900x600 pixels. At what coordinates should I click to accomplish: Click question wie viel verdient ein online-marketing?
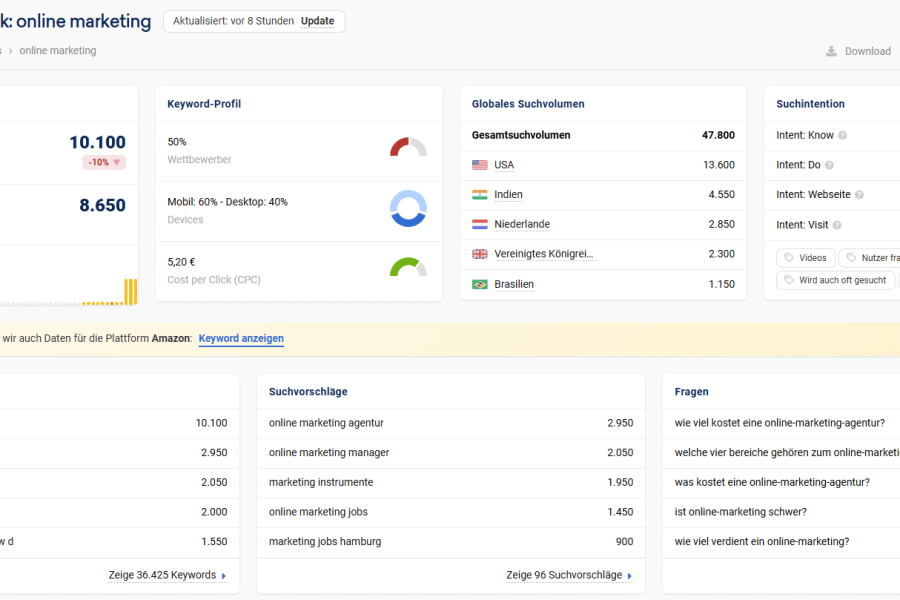pos(762,541)
